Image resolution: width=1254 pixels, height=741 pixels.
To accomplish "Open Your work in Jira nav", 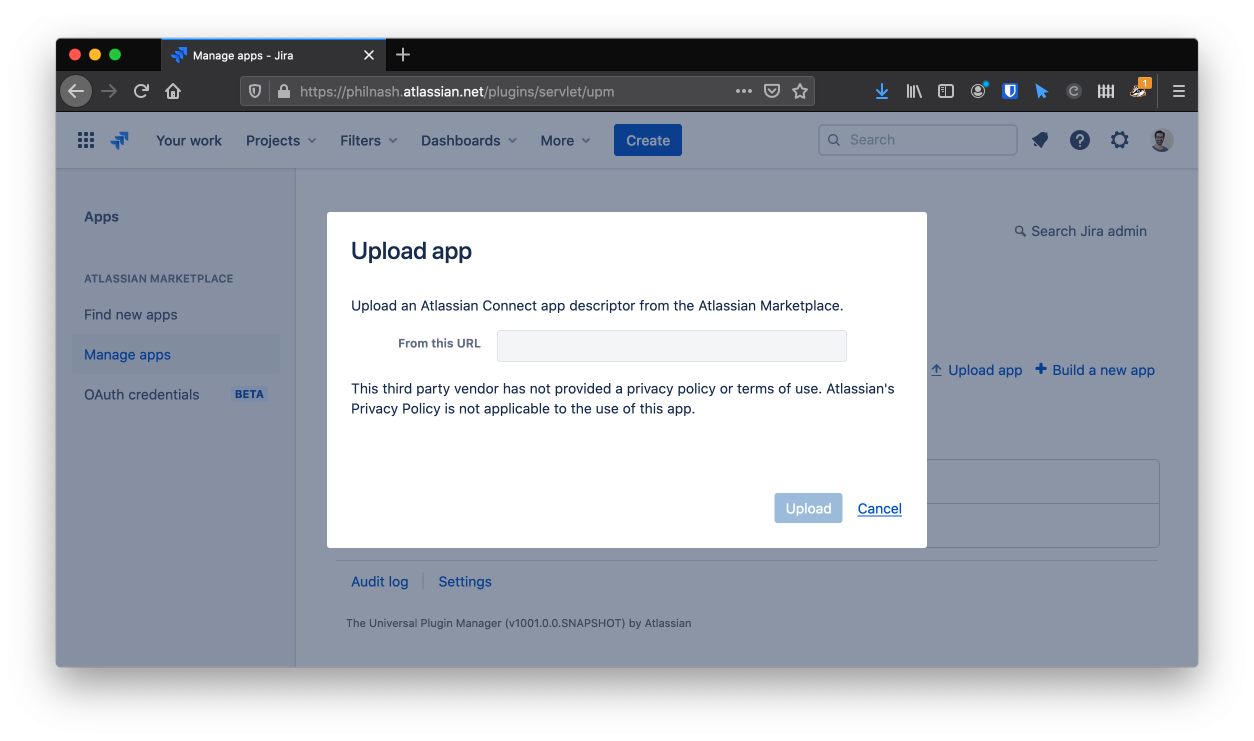I will [x=189, y=140].
